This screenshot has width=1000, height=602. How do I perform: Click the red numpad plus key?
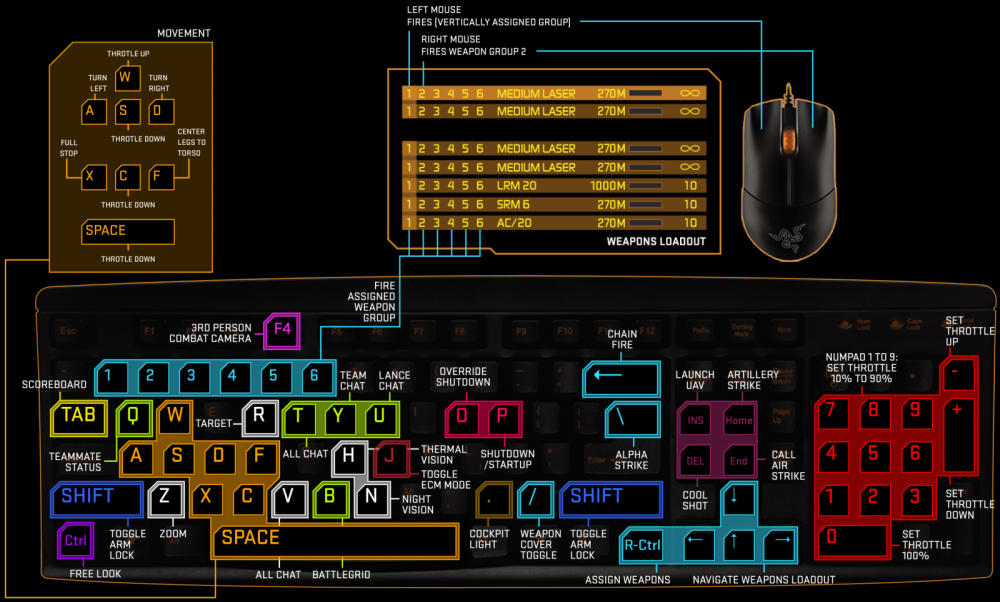coord(959,435)
